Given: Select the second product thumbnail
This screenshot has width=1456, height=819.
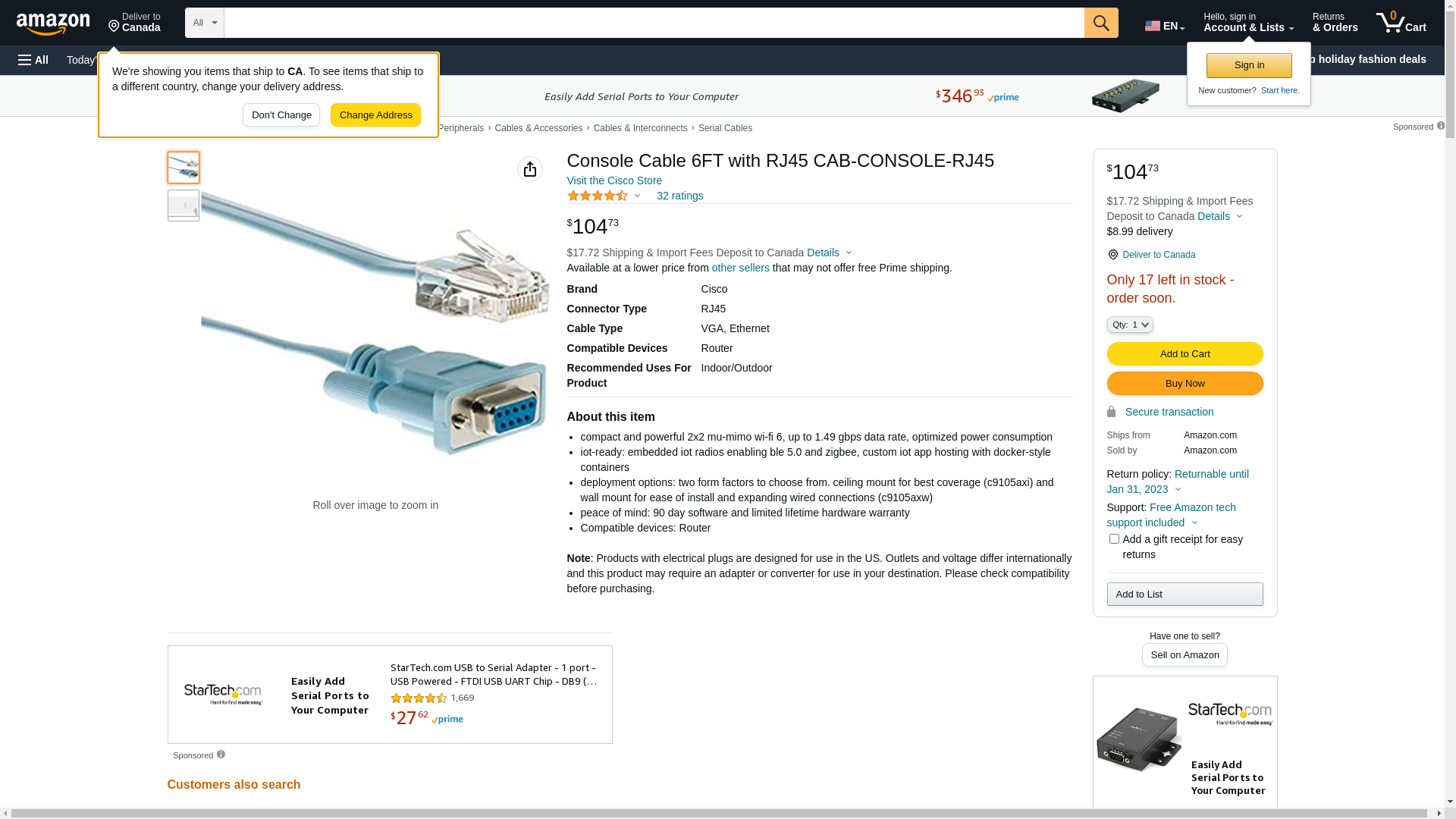Looking at the screenshot, I should click(x=184, y=206).
